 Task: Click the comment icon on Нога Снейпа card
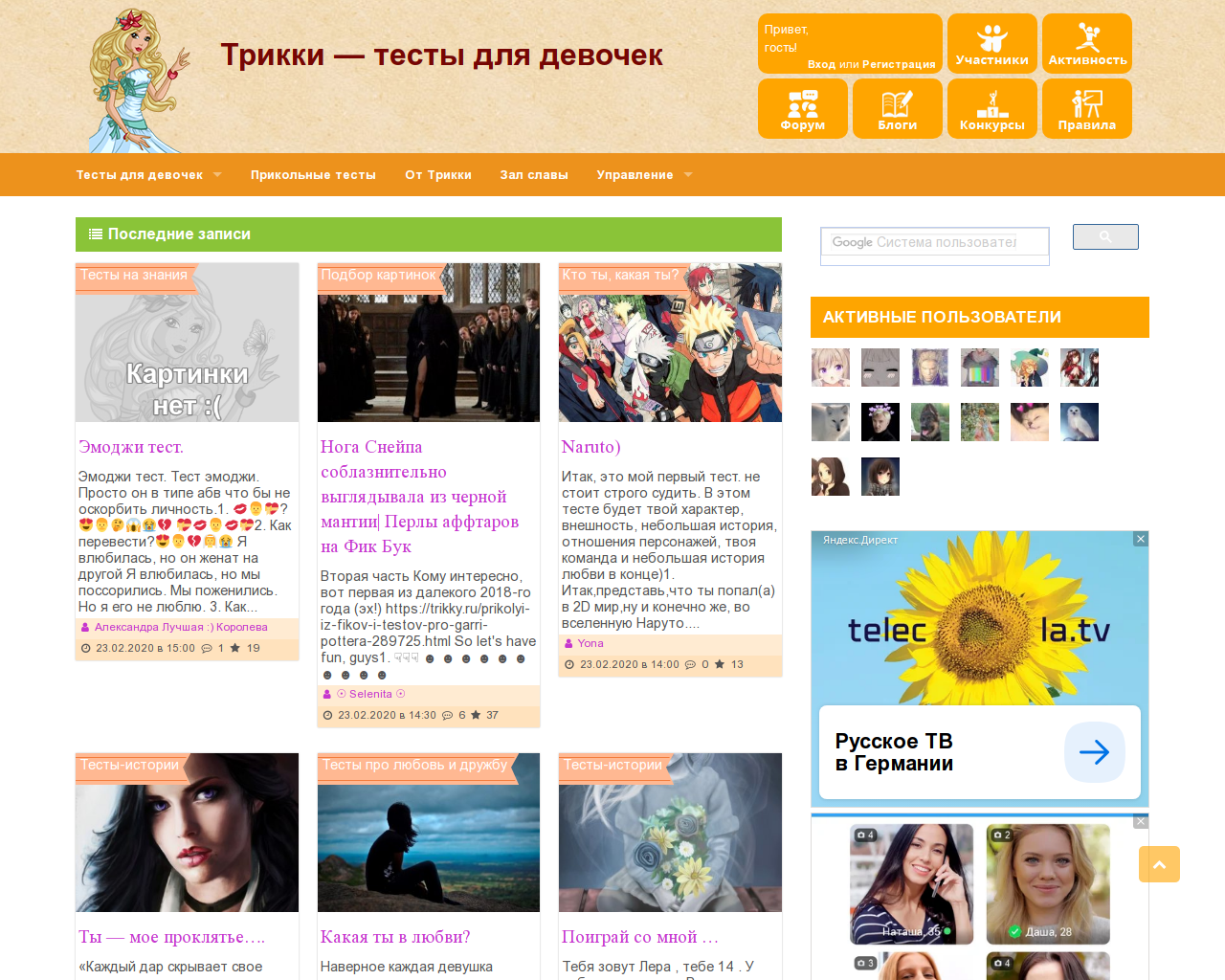coord(447,716)
